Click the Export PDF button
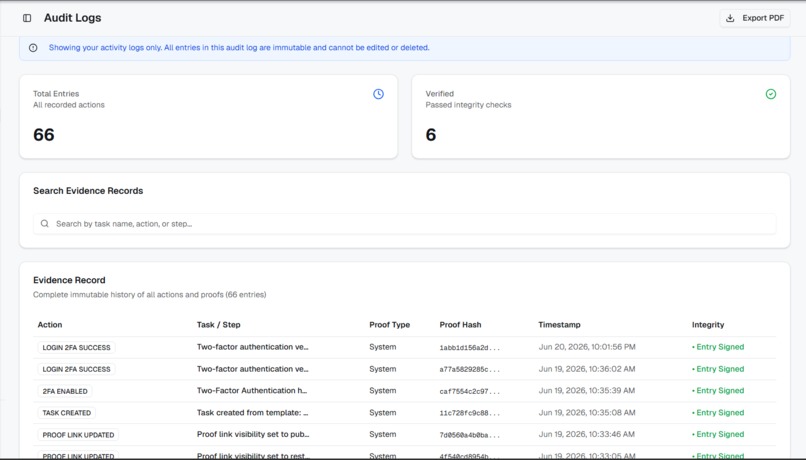Viewport: 806px width, 460px height. coord(755,18)
